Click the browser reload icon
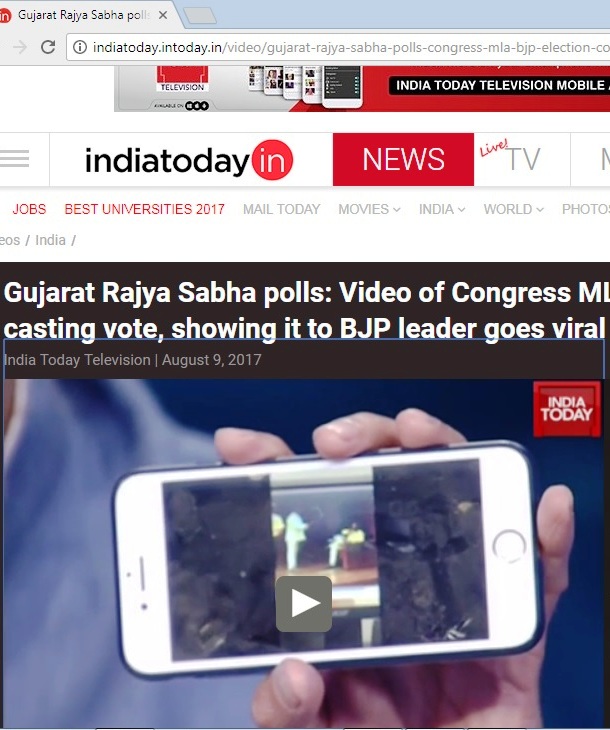 pos(48,47)
